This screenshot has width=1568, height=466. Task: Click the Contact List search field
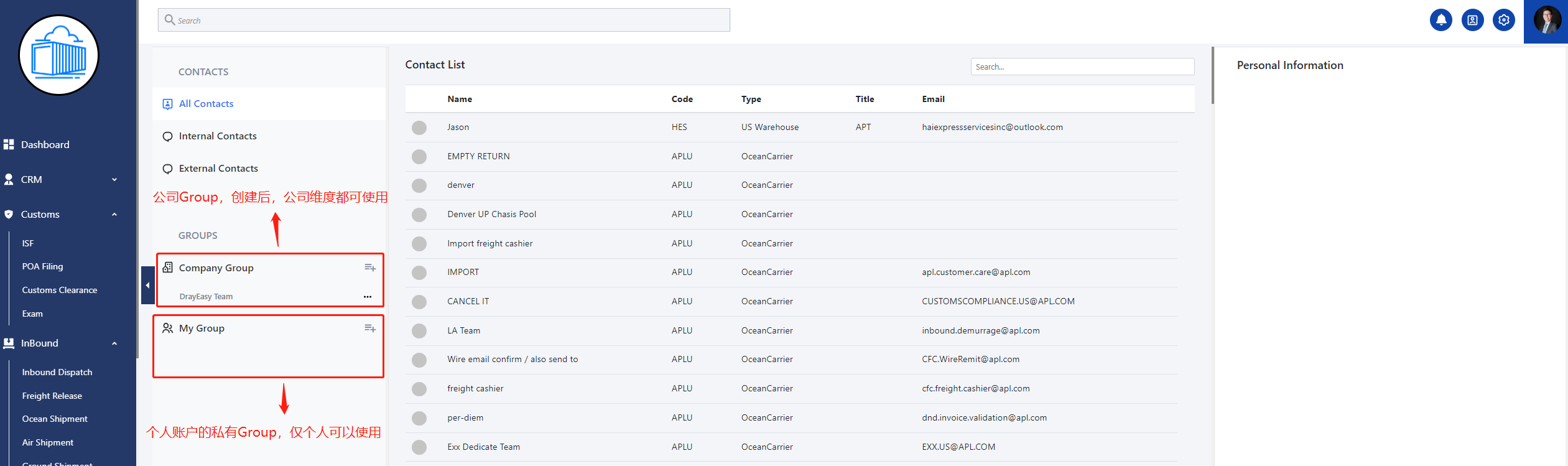(1082, 67)
